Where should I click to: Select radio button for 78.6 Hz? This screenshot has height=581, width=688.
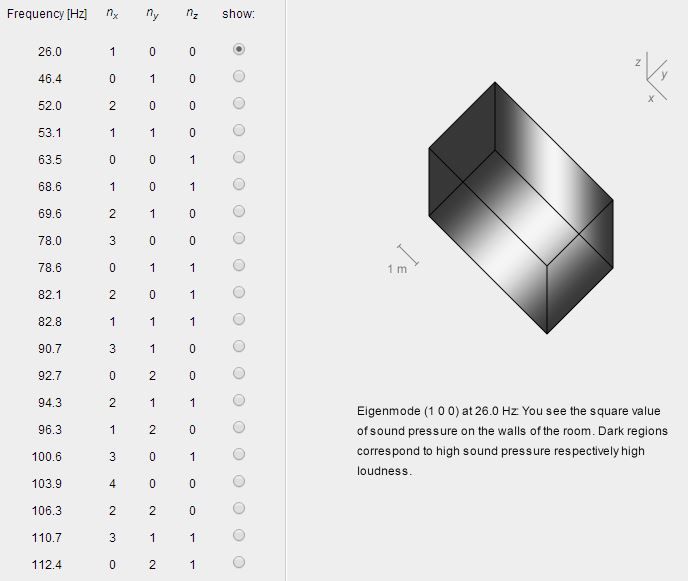pos(239,265)
